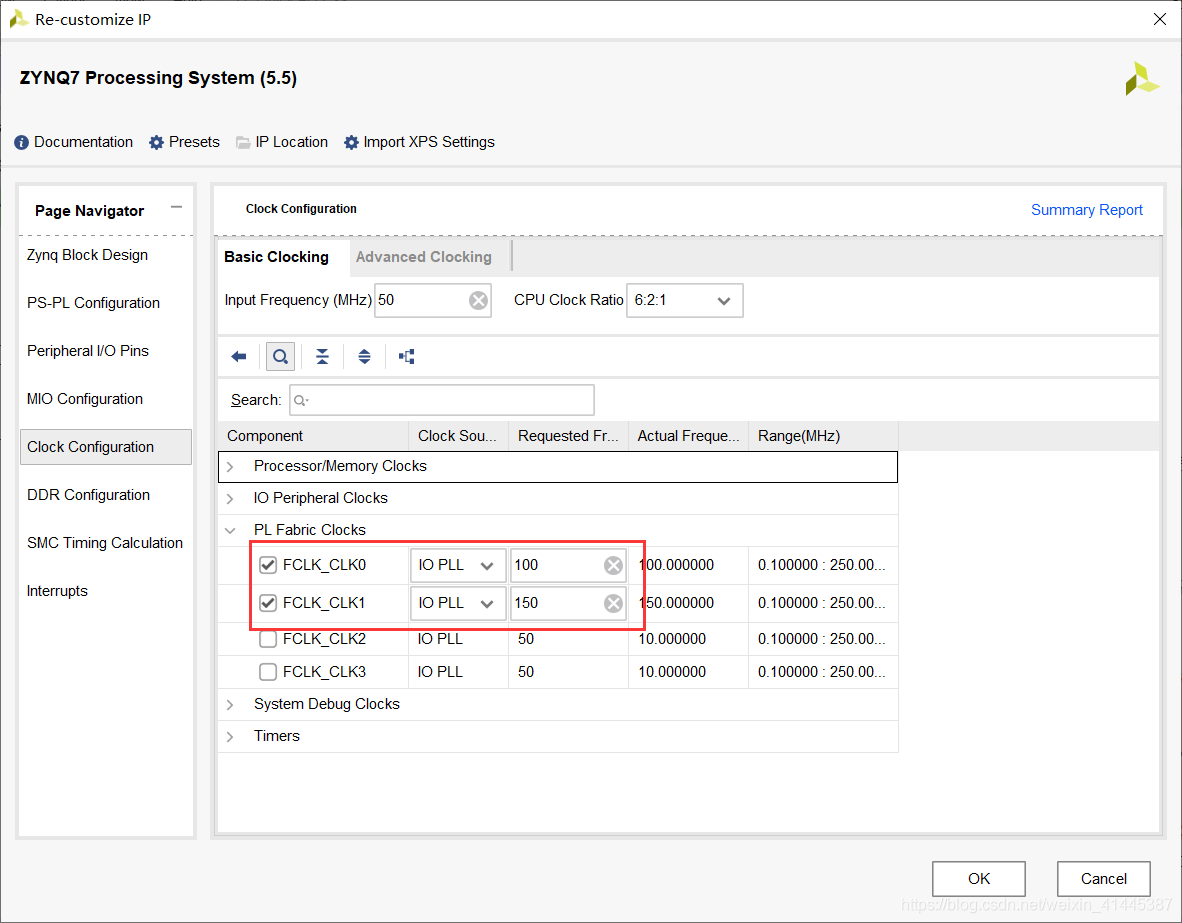Expand Processor/Memory Clocks group

[231, 467]
